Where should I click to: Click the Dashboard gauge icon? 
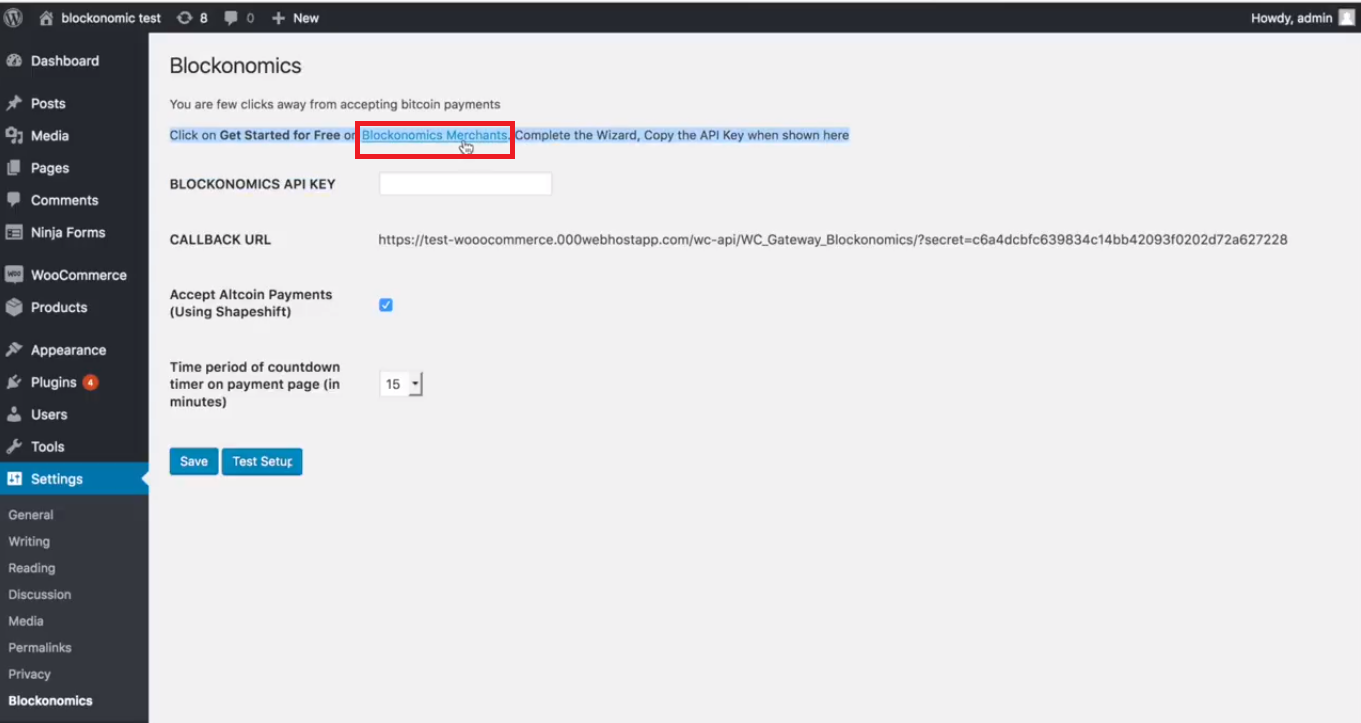tap(14, 61)
